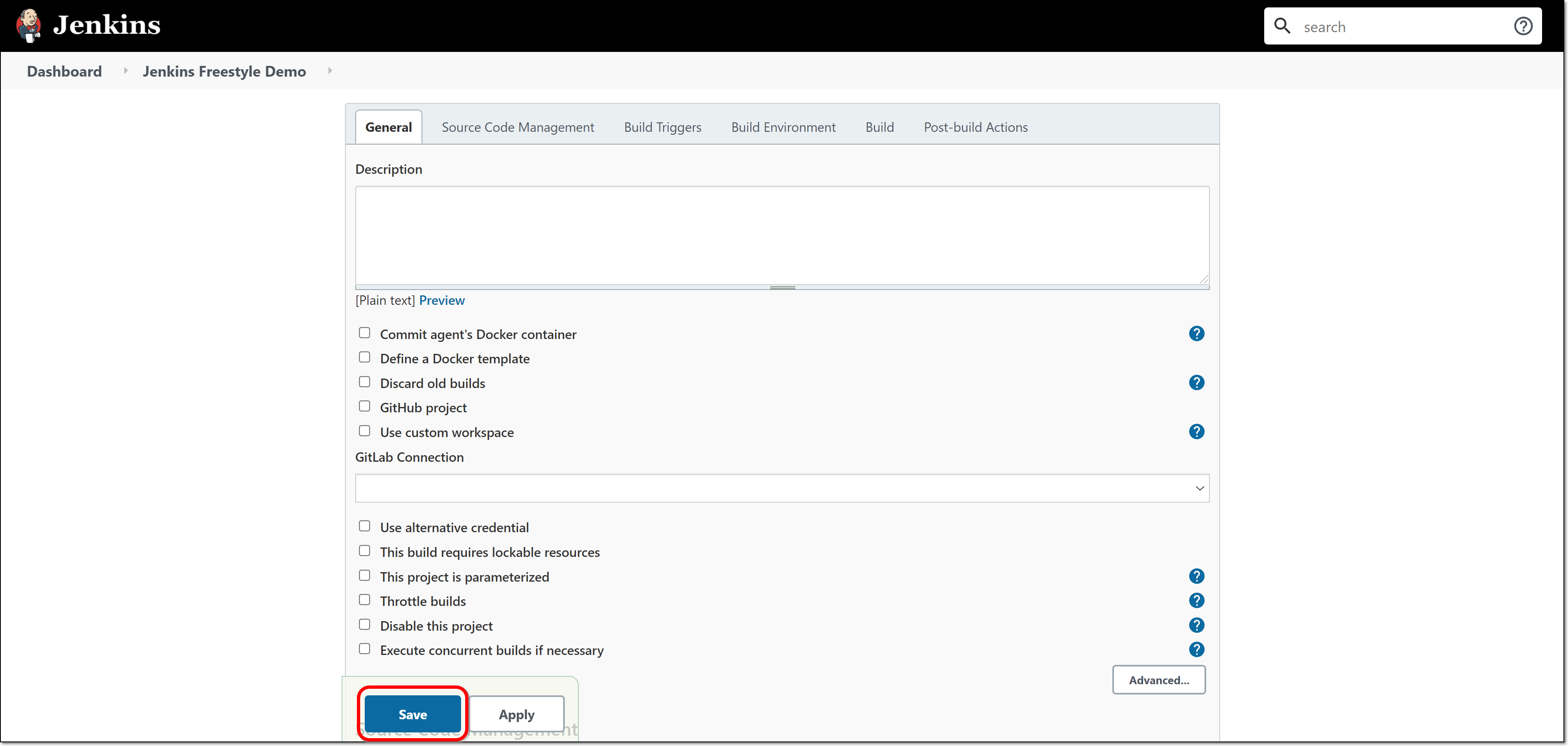Check Use custom workspace
This screenshot has width=1568, height=746.
coord(364,431)
